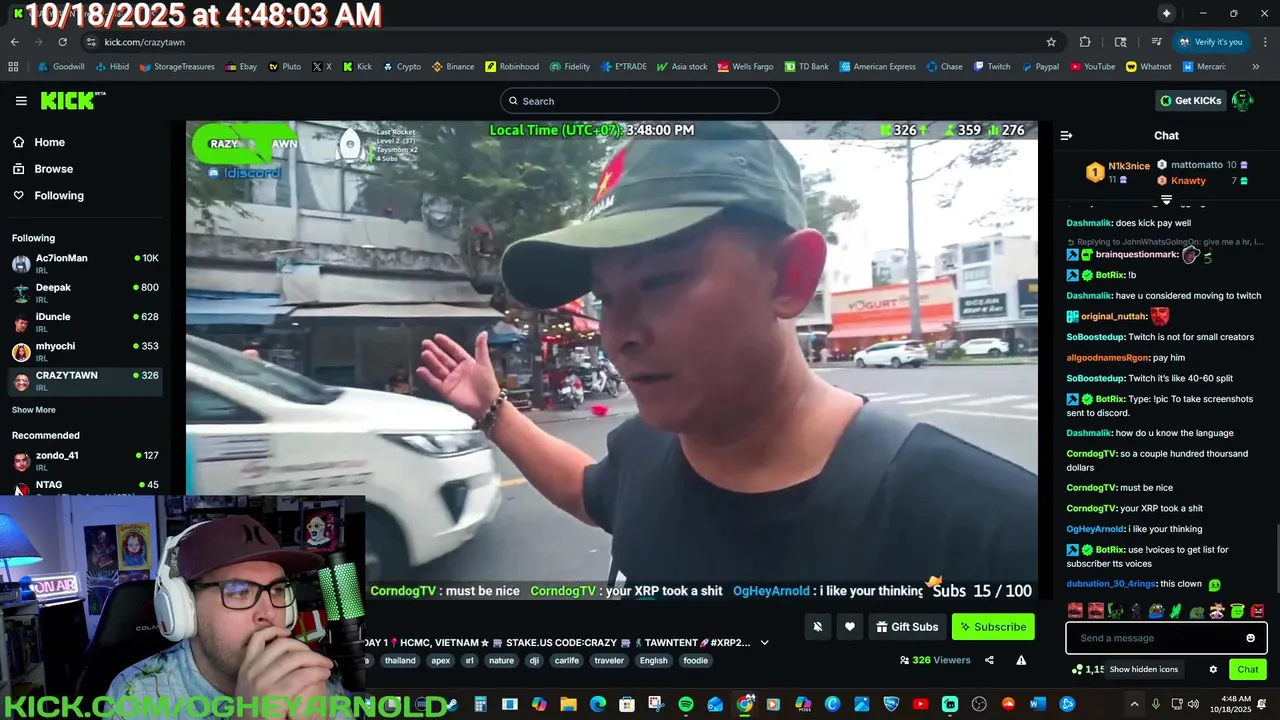Open Spotify from the taskbar
Image resolution: width=1280 pixels, height=720 pixels.
[x=686, y=704]
